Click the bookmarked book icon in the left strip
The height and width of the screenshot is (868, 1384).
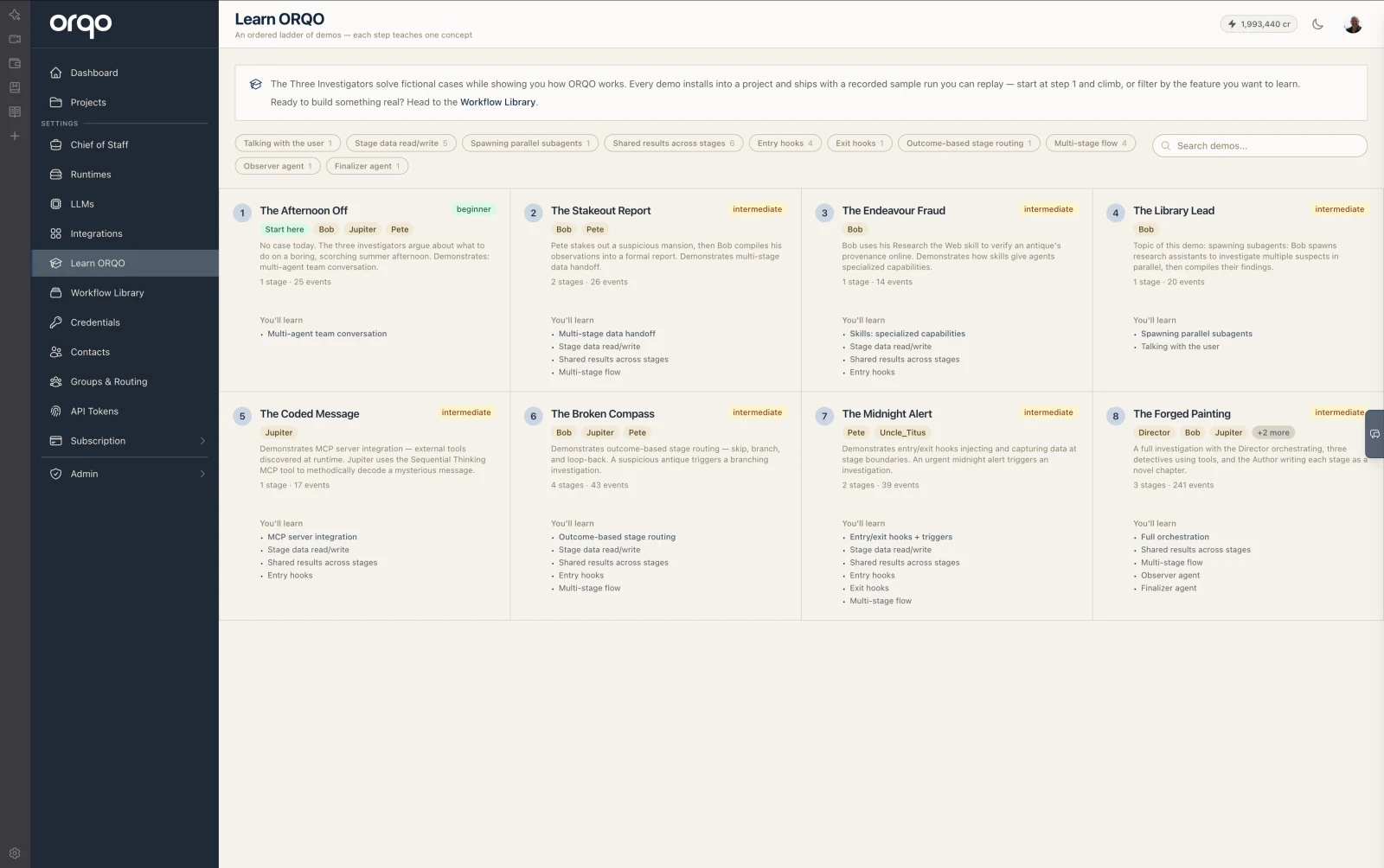click(15, 87)
